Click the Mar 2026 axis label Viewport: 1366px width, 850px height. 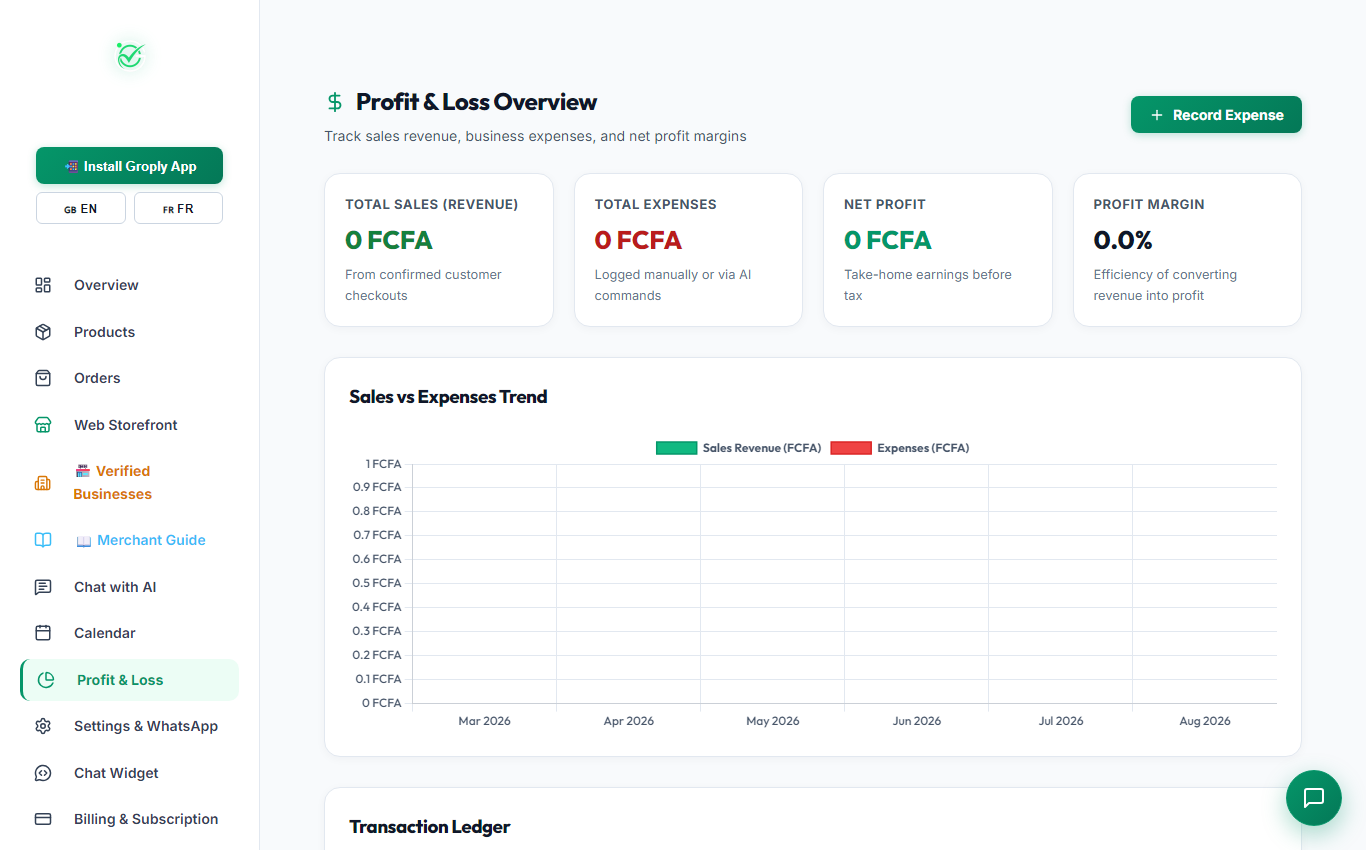tap(484, 721)
